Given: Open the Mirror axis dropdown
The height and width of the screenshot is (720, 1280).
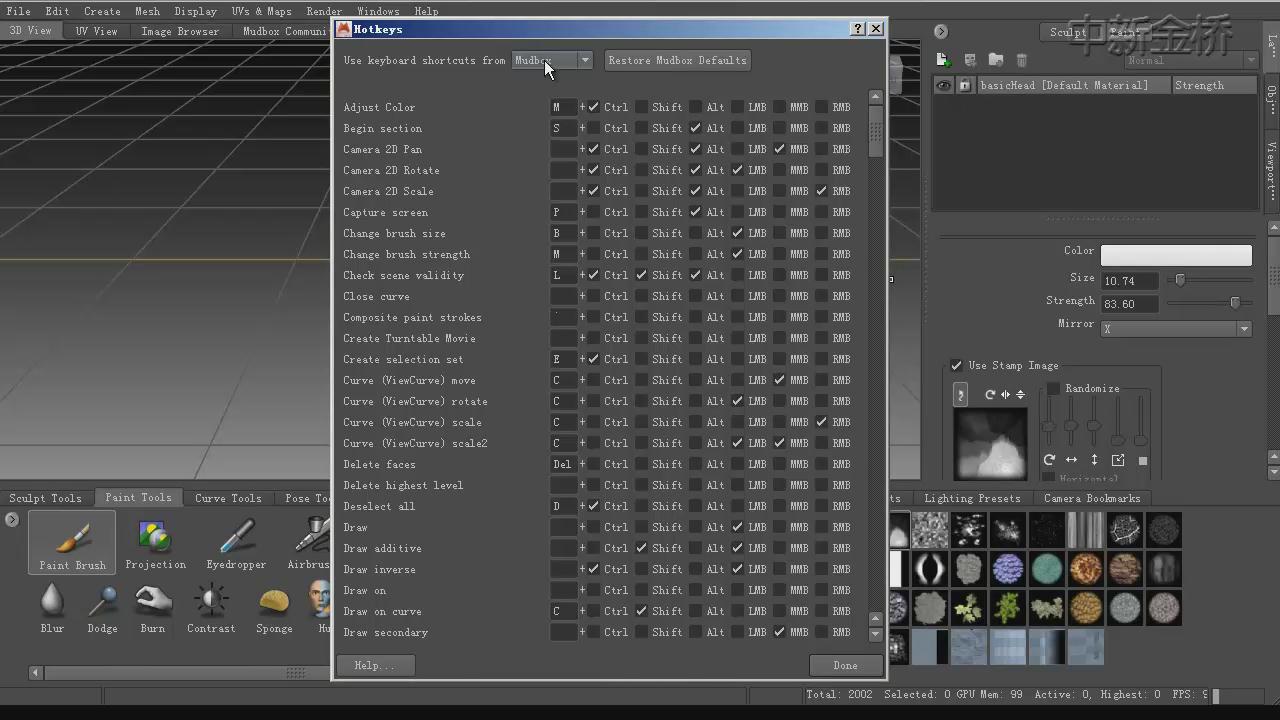Looking at the screenshot, I should coord(1176,328).
